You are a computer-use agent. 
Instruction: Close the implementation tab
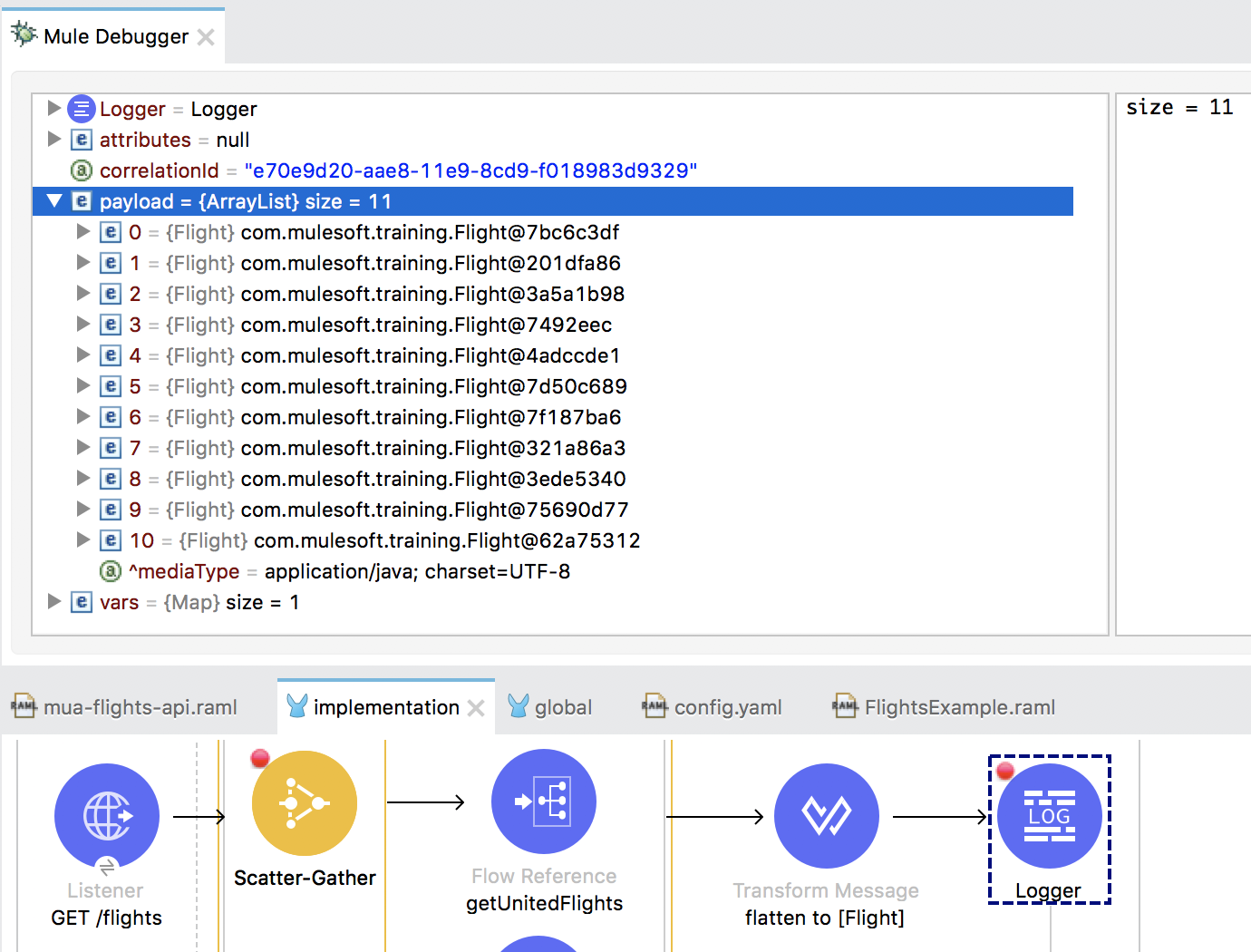pos(476,708)
